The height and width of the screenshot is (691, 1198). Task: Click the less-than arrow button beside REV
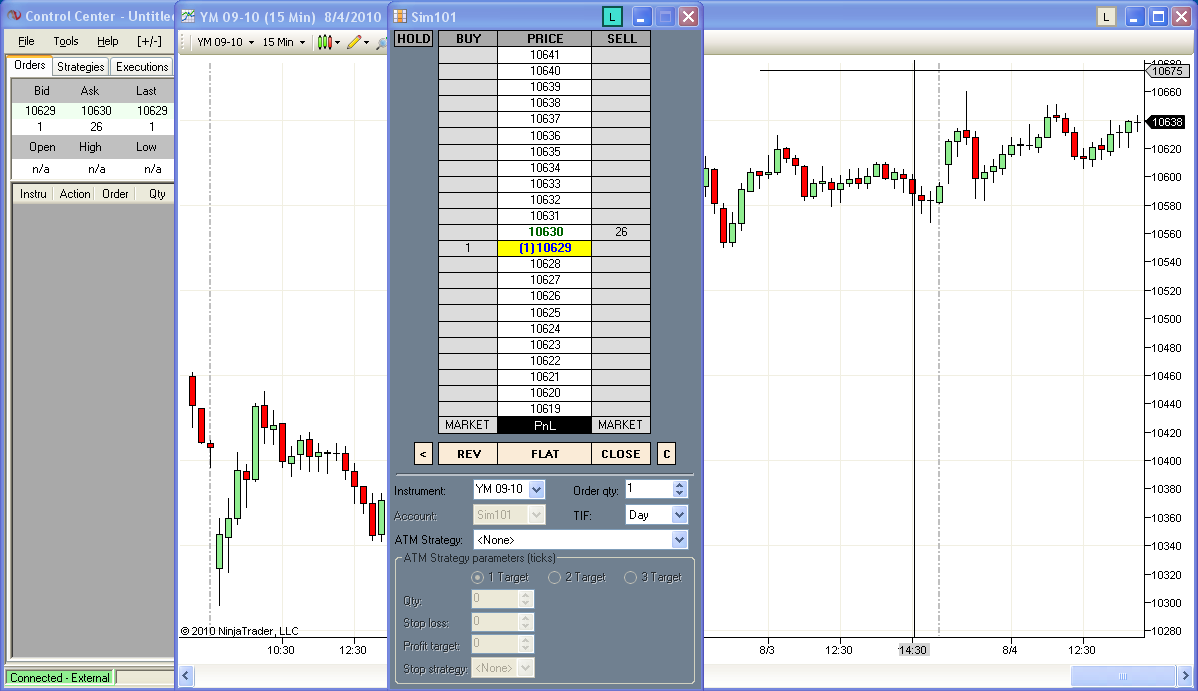pos(423,454)
